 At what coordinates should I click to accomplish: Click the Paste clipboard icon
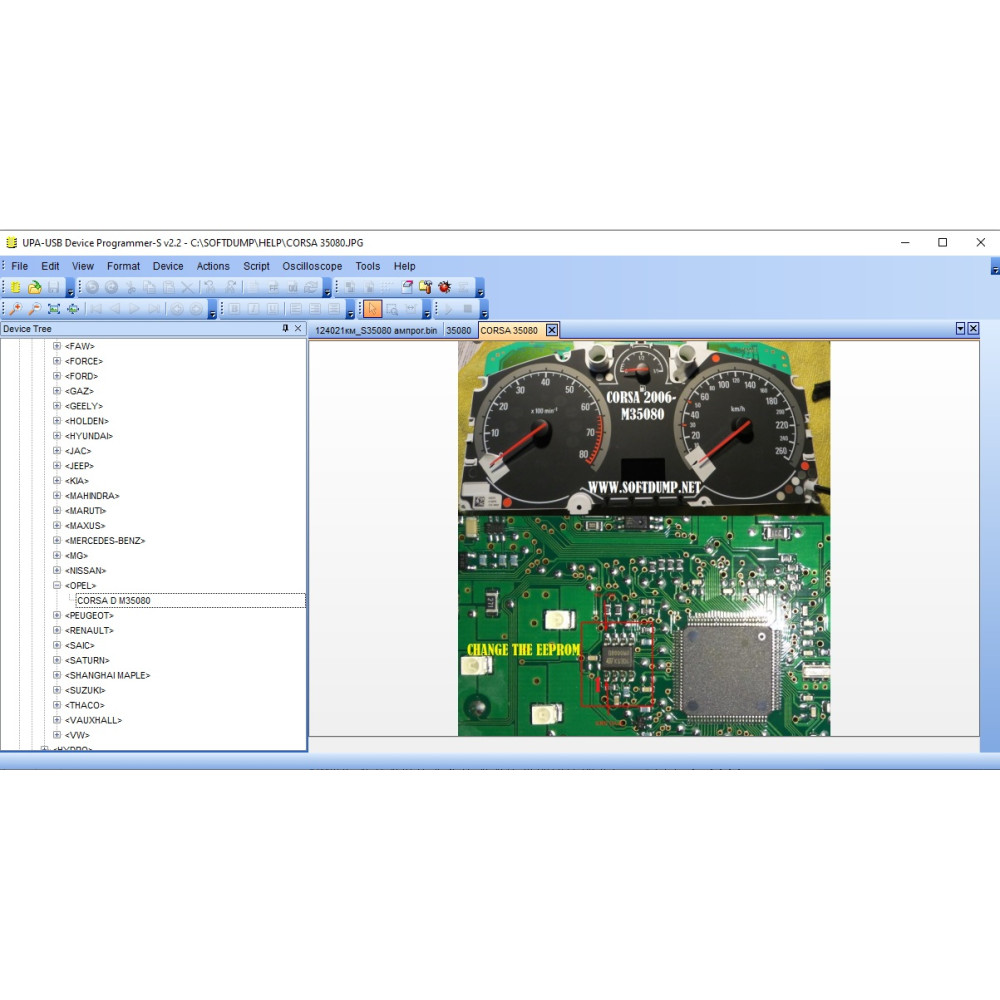click(169, 287)
